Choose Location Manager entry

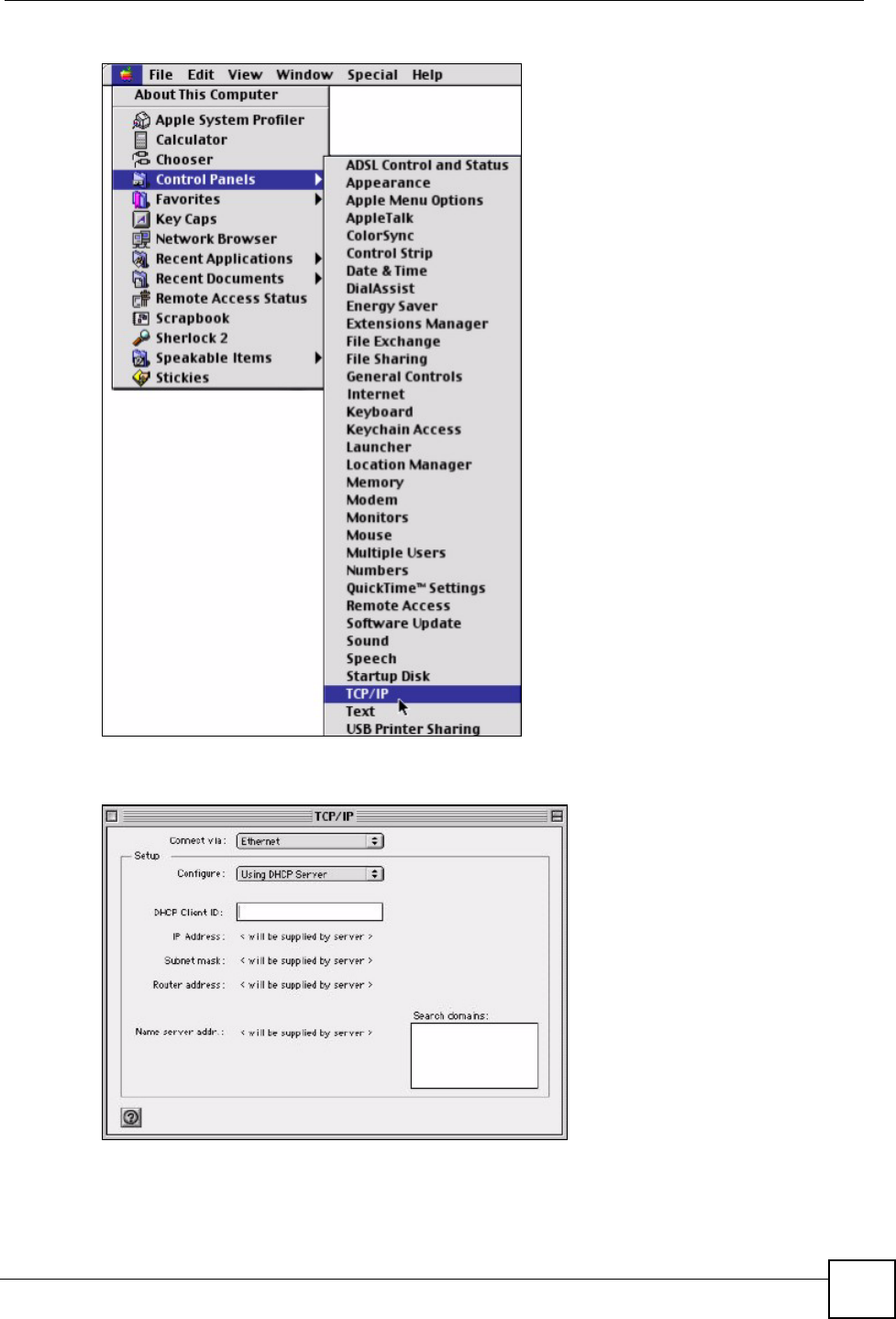[x=408, y=465]
